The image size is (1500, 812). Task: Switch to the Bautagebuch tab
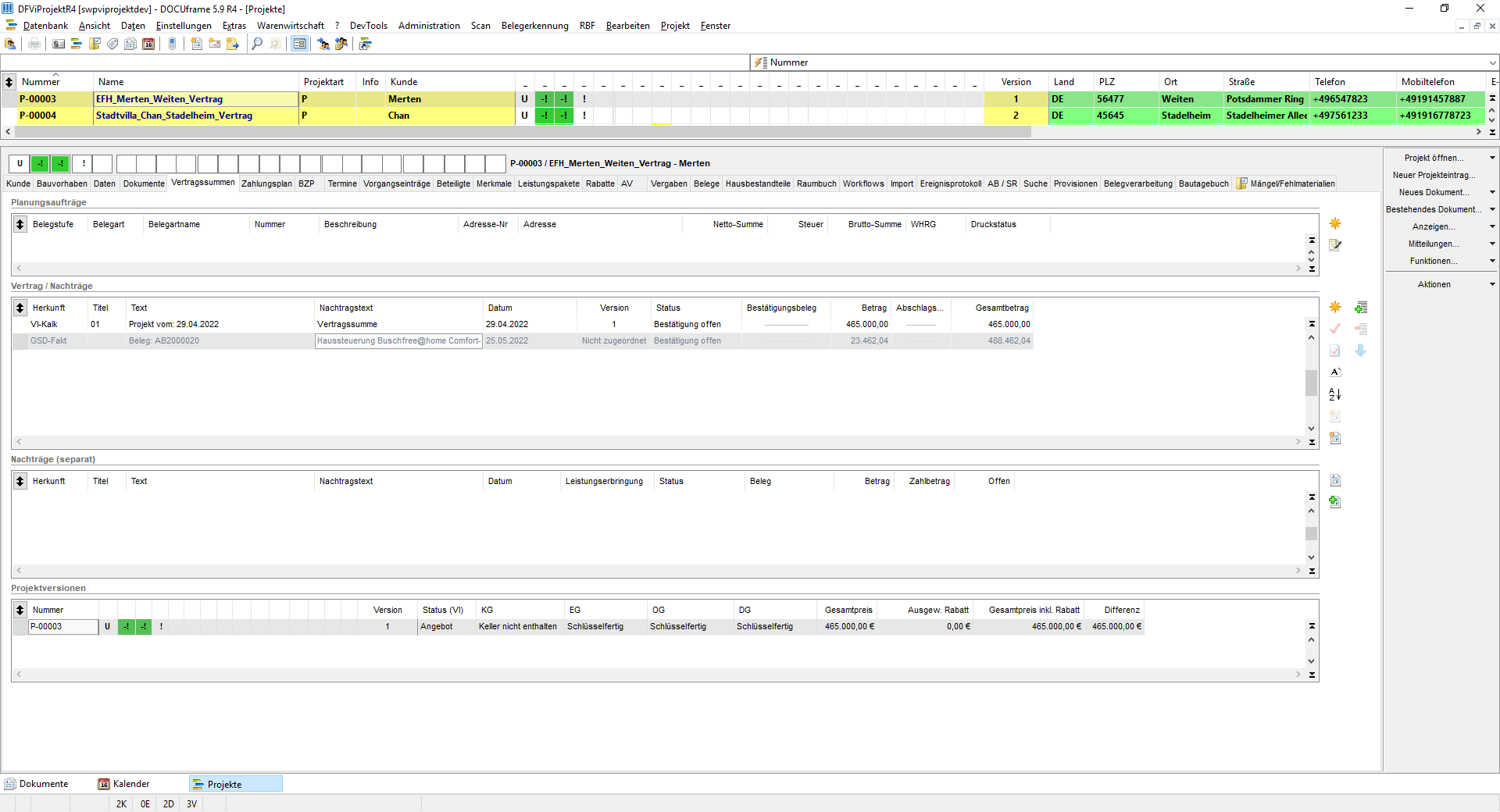[x=1203, y=184]
